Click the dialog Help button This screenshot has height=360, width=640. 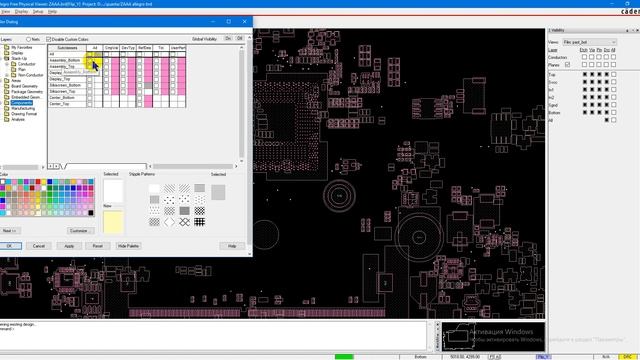click(x=232, y=246)
